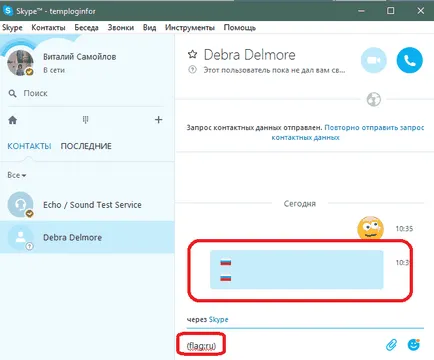Click the Skype logo in title bar
434x360 pixels.
(x=7, y=11)
